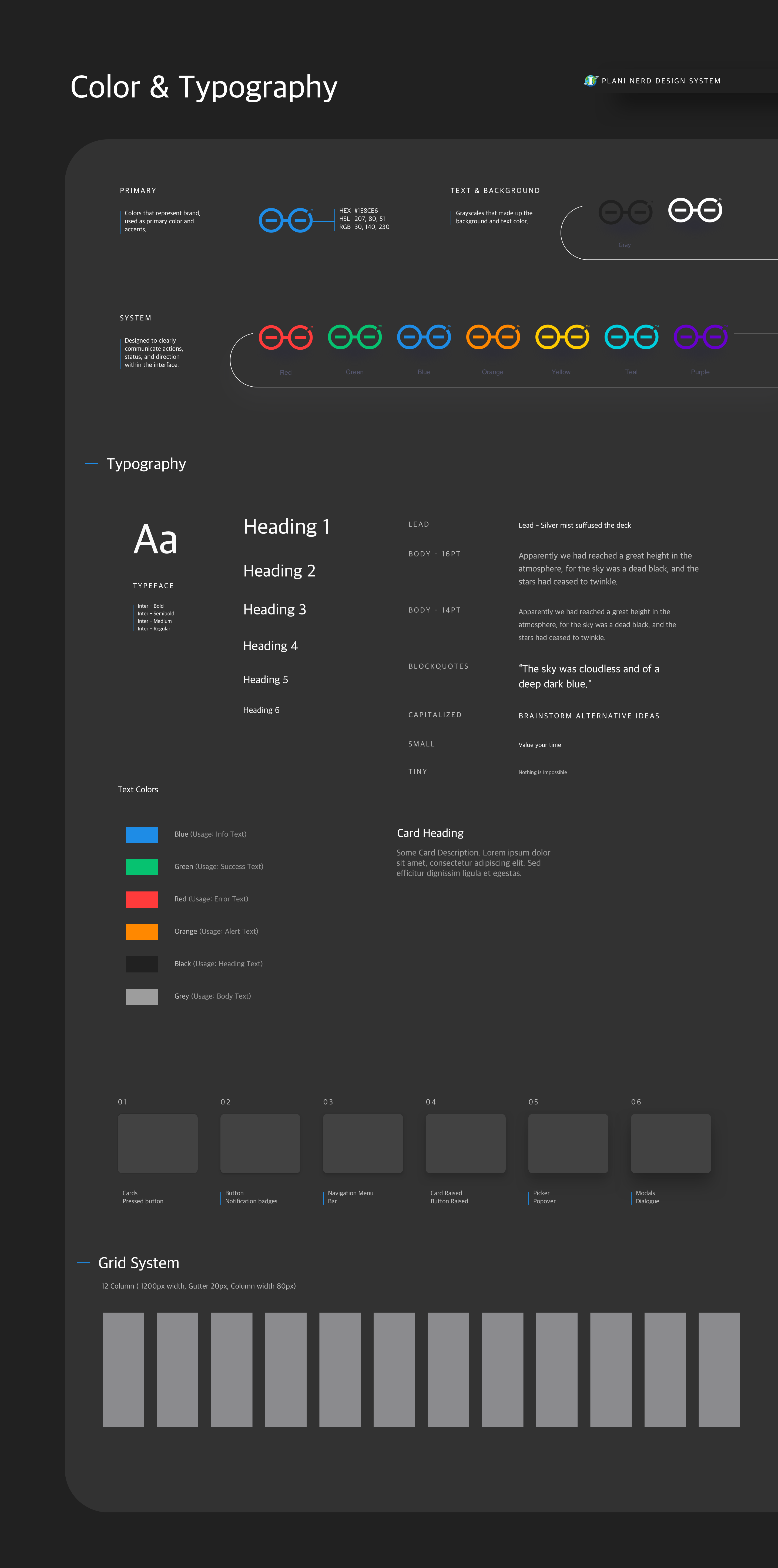
Task: Click the Card Heading title
Action: (430, 833)
